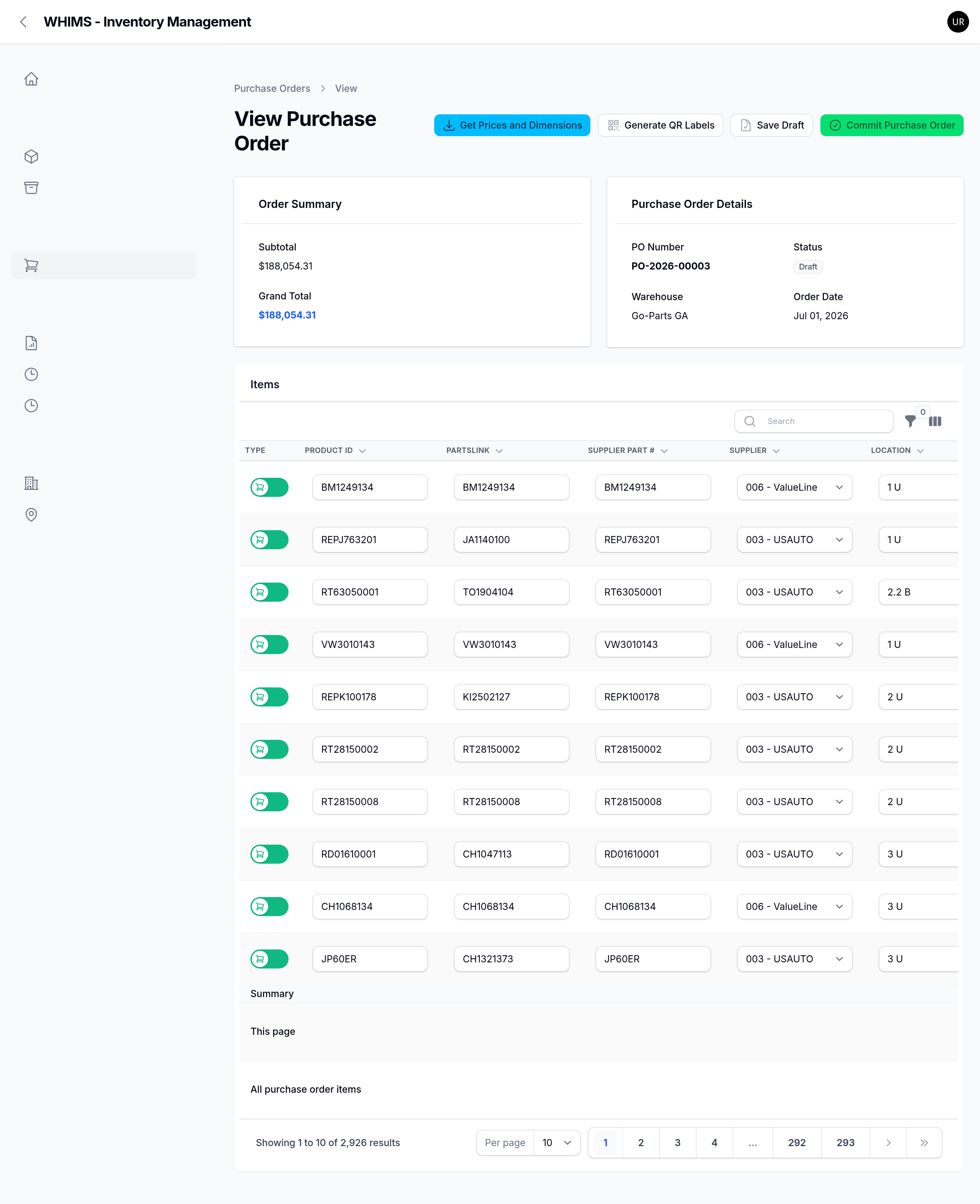Open supplier dropdown for row VW3010143
The height and width of the screenshot is (1204, 980).
[794, 645]
